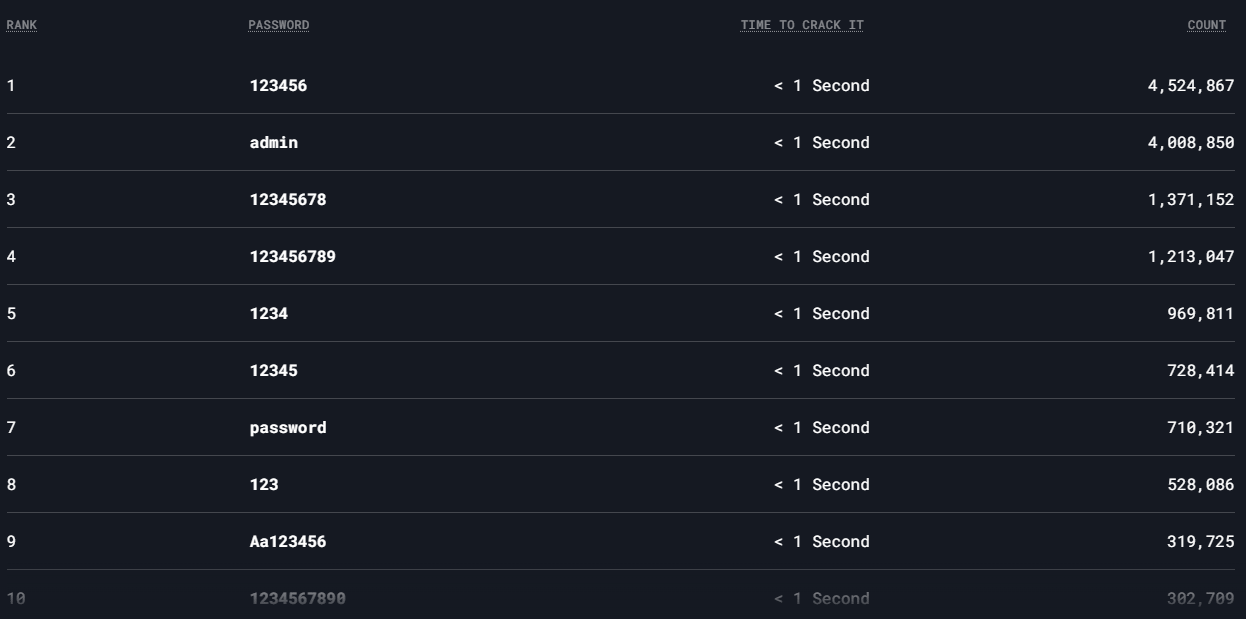Click the 123456789 password cell
The image size is (1246, 619).
coord(293,257)
